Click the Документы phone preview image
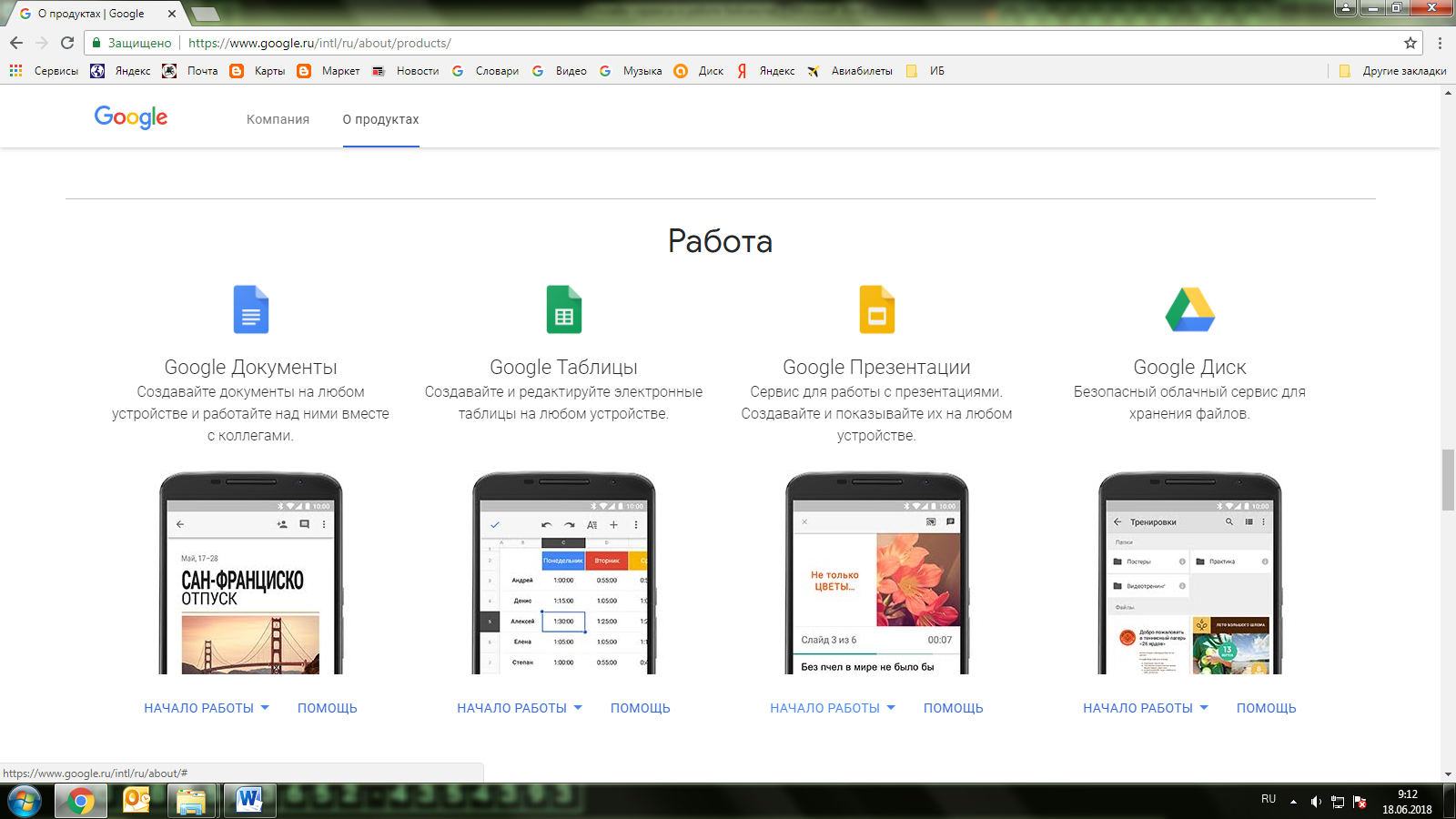The image size is (1456, 819). [x=251, y=573]
